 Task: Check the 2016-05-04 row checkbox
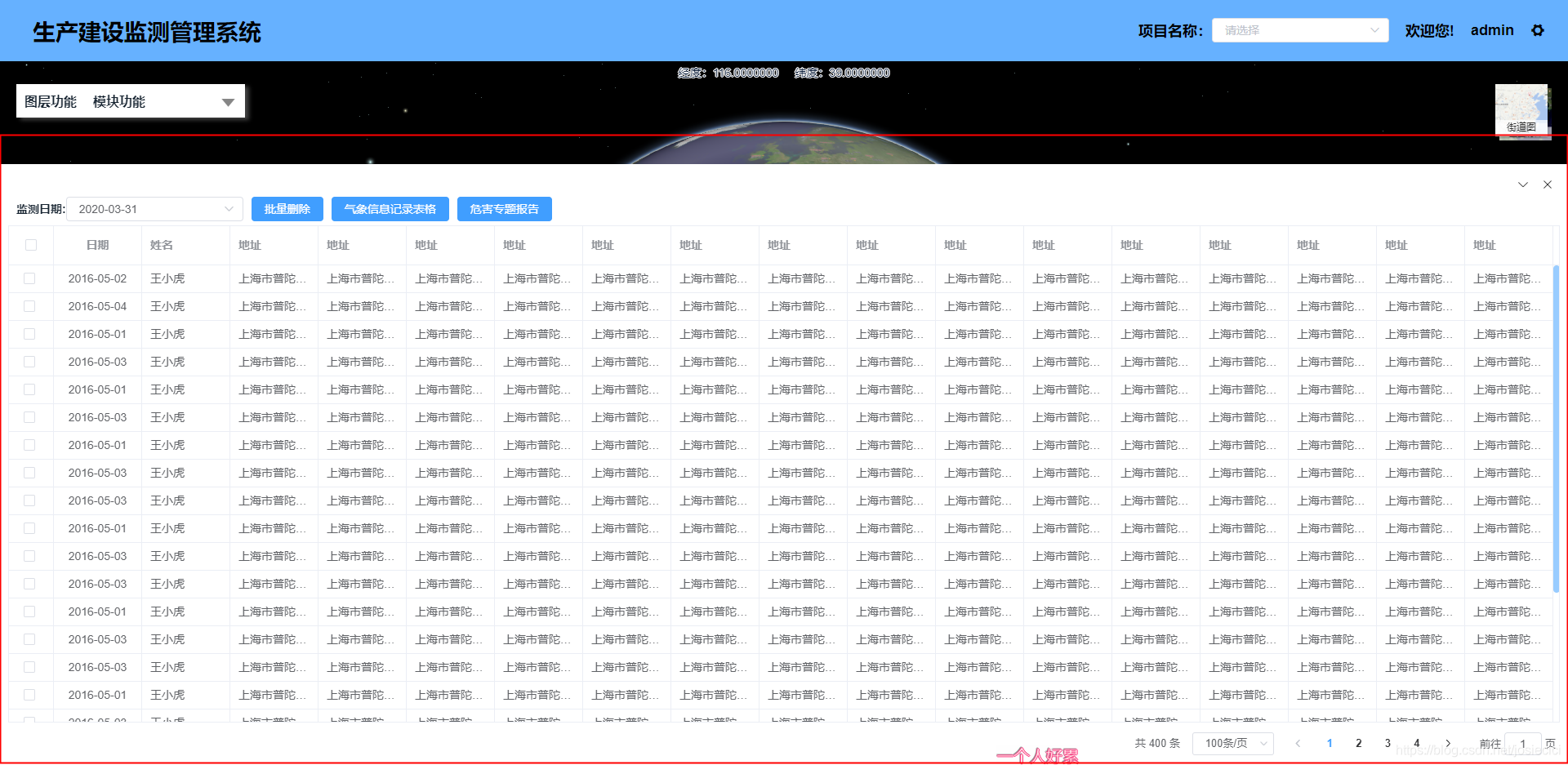pos(29,306)
